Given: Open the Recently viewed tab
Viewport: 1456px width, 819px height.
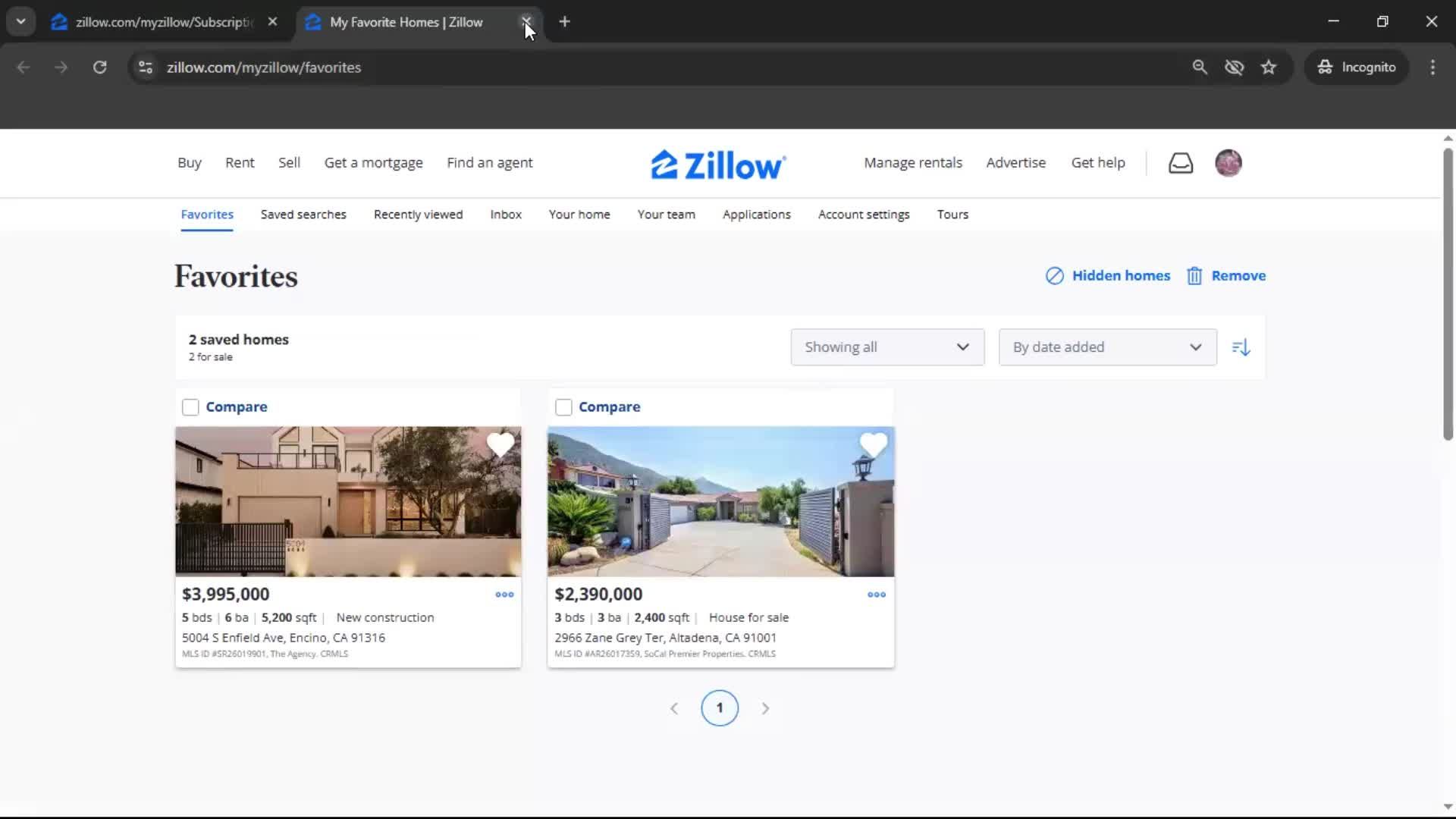Looking at the screenshot, I should [x=418, y=215].
